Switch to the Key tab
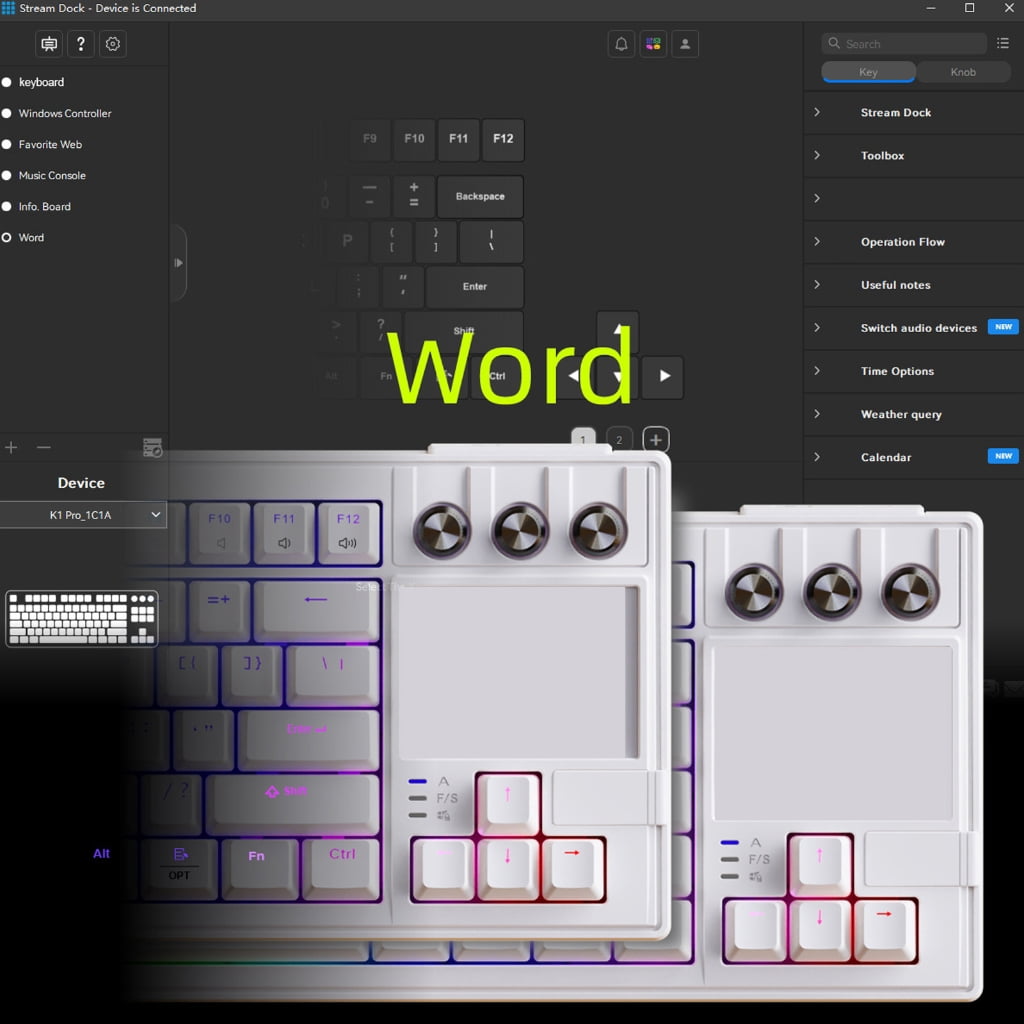Screen dimensions: 1024x1024 (x=869, y=72)
